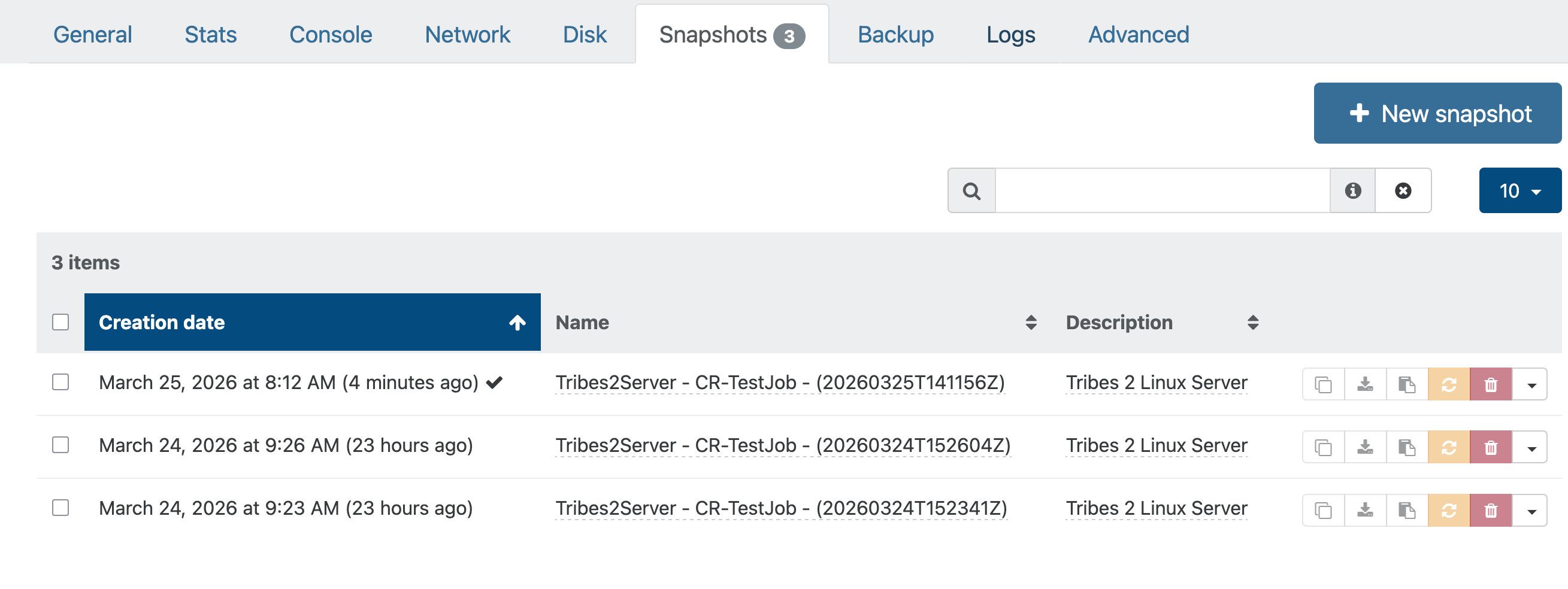Click the New snapshot button
The height and width of the screenshot is (589, 1568).
coord(1438,114)
